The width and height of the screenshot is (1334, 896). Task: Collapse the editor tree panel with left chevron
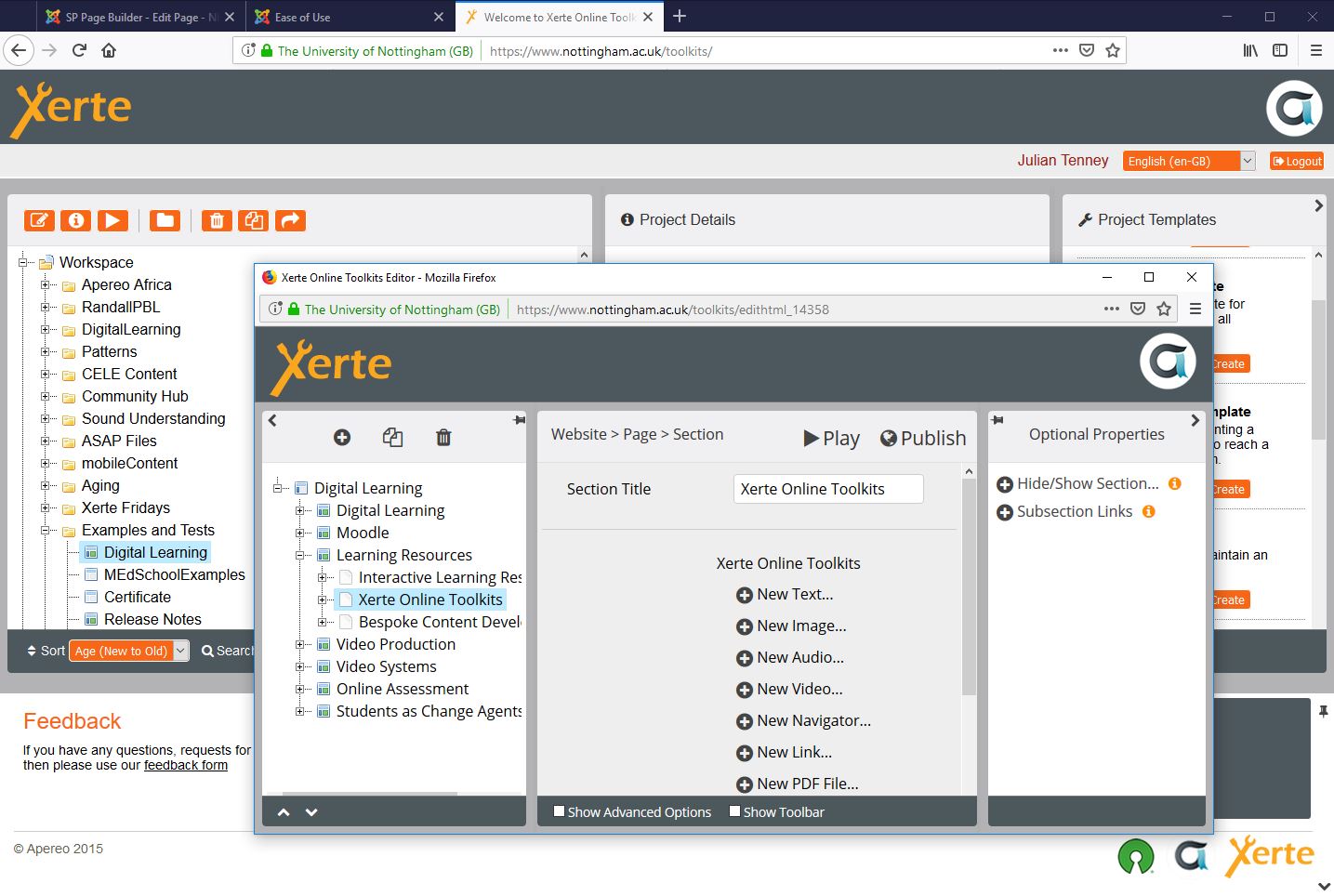[x=272, y=420]
